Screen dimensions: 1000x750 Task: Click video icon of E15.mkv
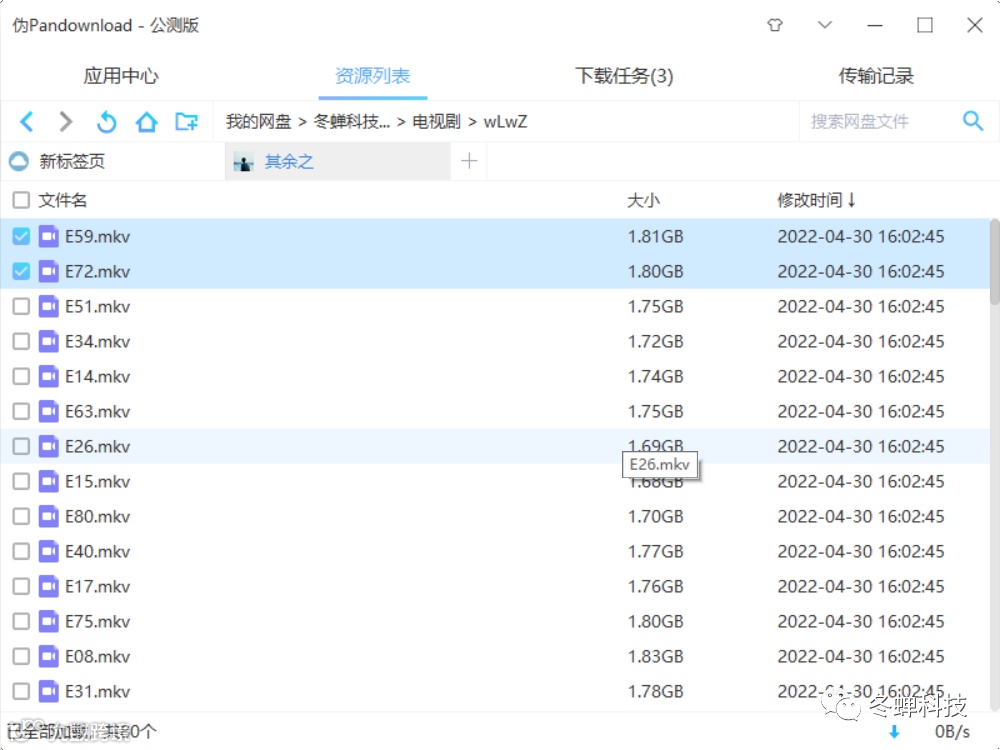pos(48,482)
